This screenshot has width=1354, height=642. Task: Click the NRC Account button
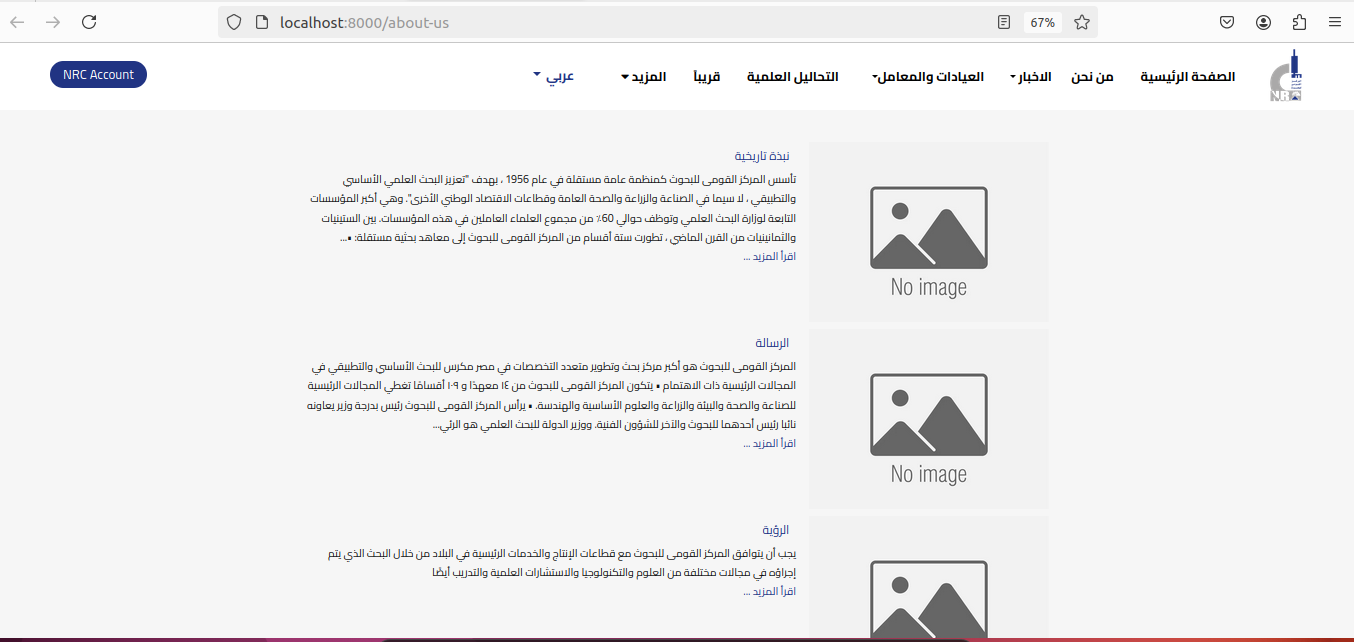tap(98, 75)
